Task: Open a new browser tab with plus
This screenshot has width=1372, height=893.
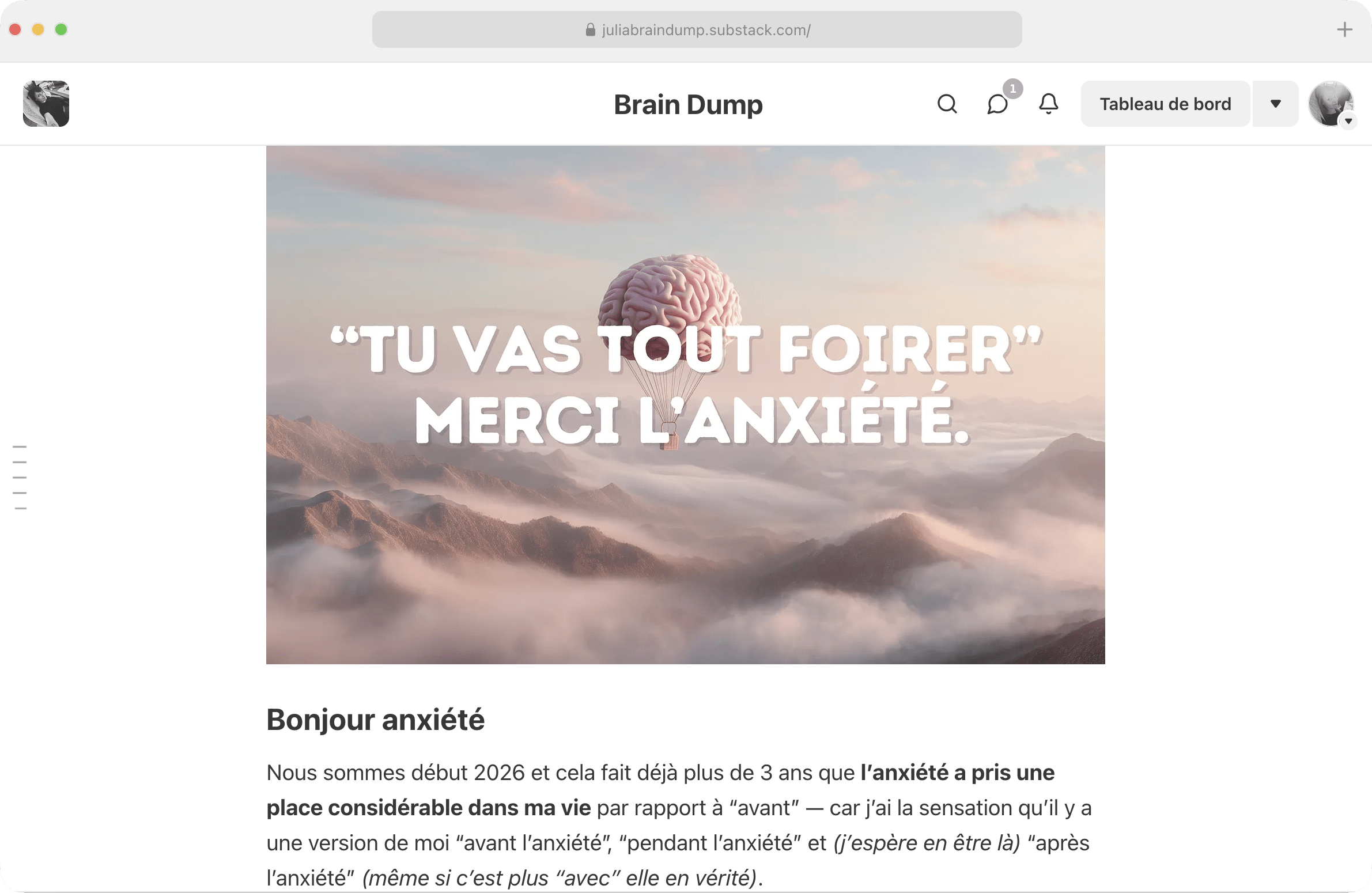Action: coord(1344,29)
